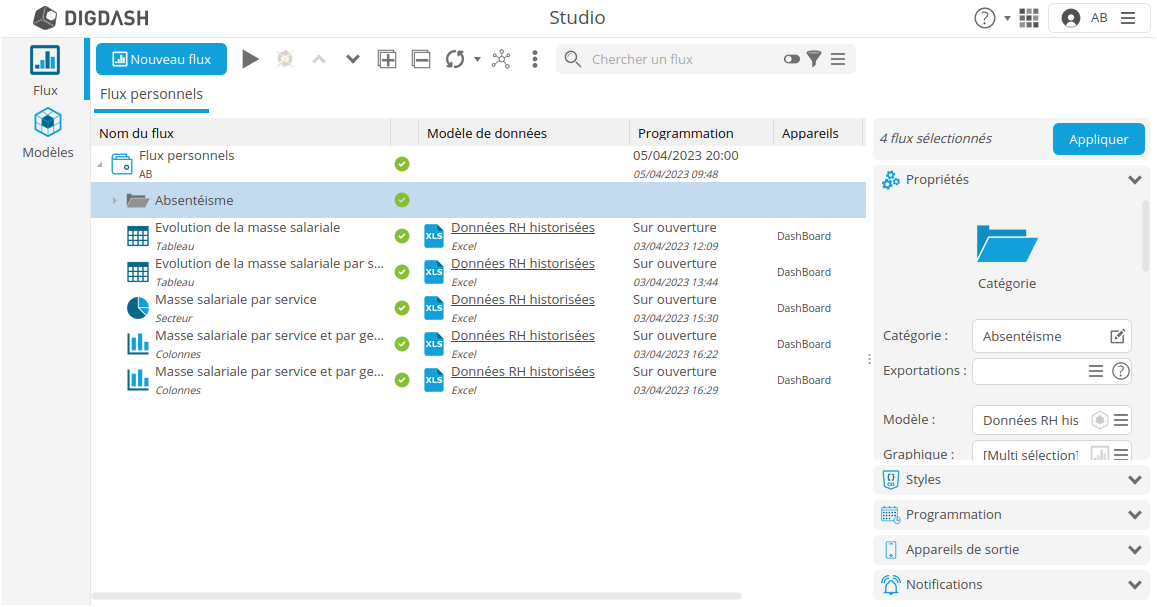Open the three-dot more options menu

tap(535, 59)
